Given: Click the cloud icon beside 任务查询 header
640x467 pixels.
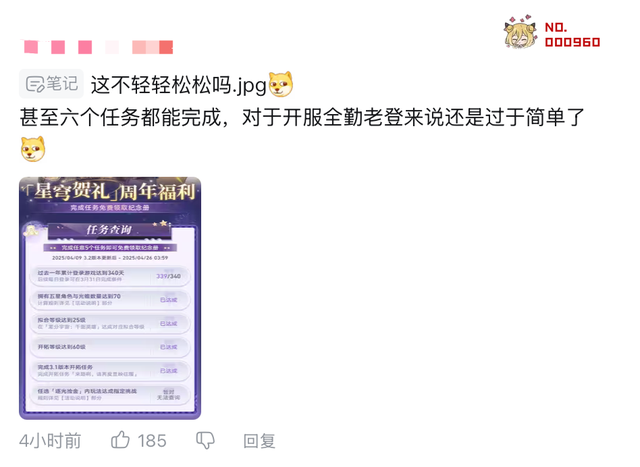Looking at the screenshot, I should pyautogui.click(x=31, y=231).
